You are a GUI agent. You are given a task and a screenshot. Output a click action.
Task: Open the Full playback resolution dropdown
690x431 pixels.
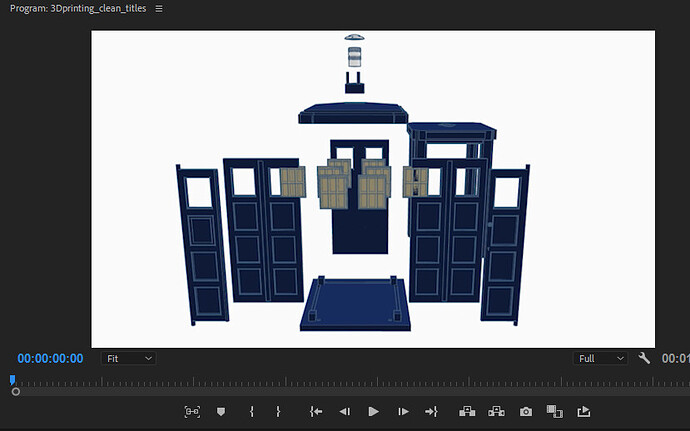click(600, 358)
